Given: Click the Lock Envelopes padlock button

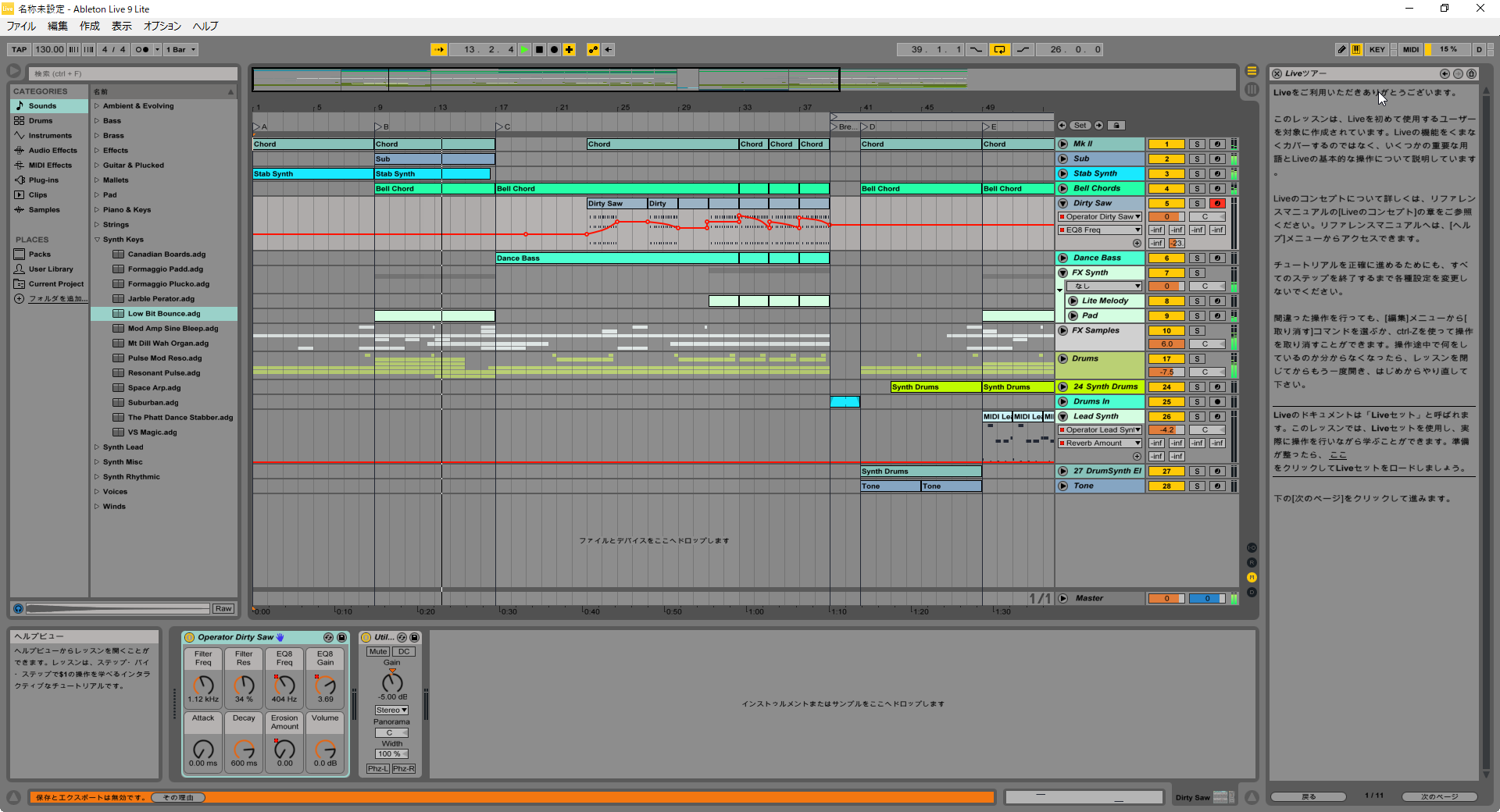Looking at the screenshot, I should tap(1116, 125).
